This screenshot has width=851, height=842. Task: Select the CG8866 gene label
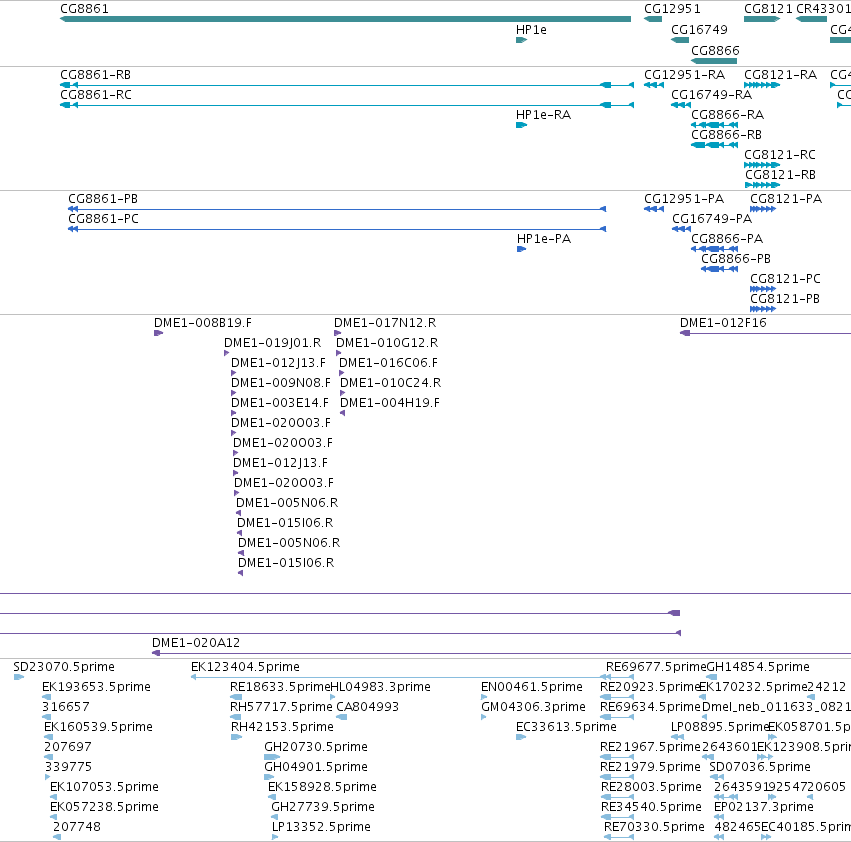(715, 50)
